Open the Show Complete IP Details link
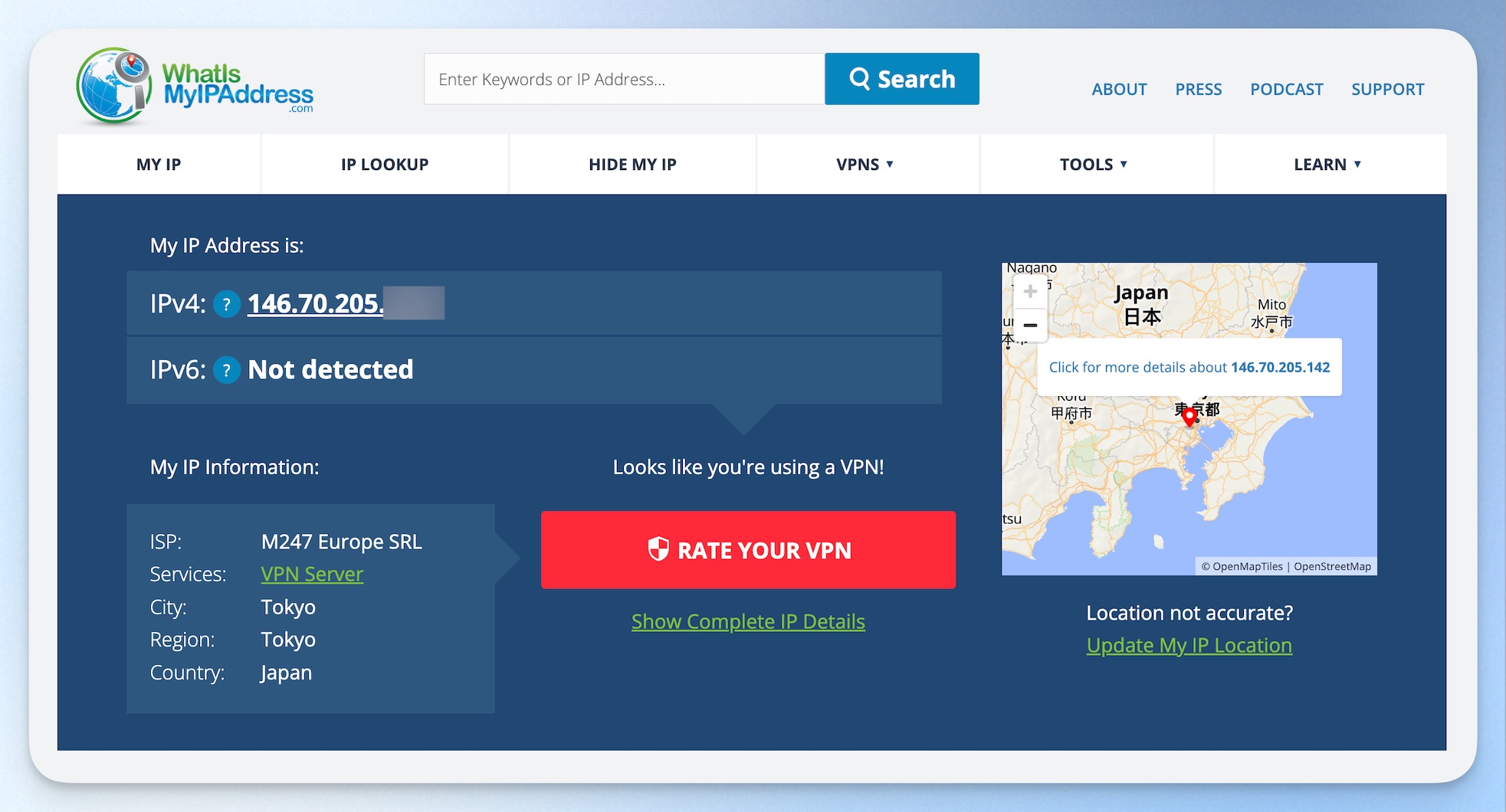 tap(748, 621)
